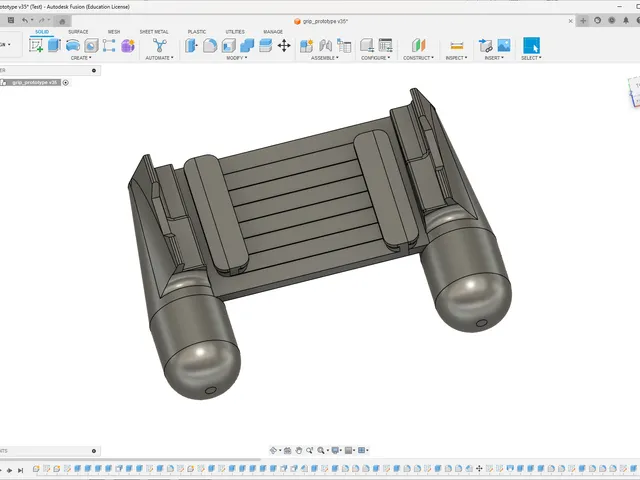The width and height of the screenshot is (640, 480).
Task: Click the ViewCube in the corner
Action: pos(634,92)
